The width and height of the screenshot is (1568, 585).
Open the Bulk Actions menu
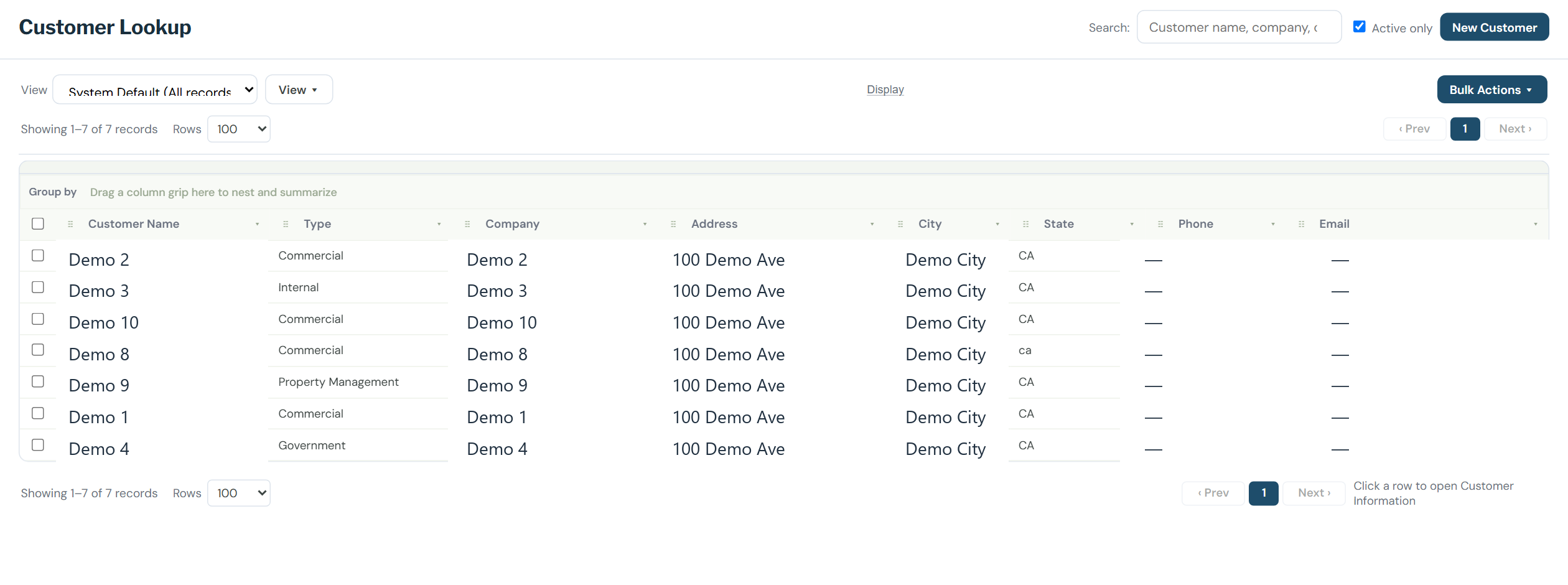click(1491, 90)
